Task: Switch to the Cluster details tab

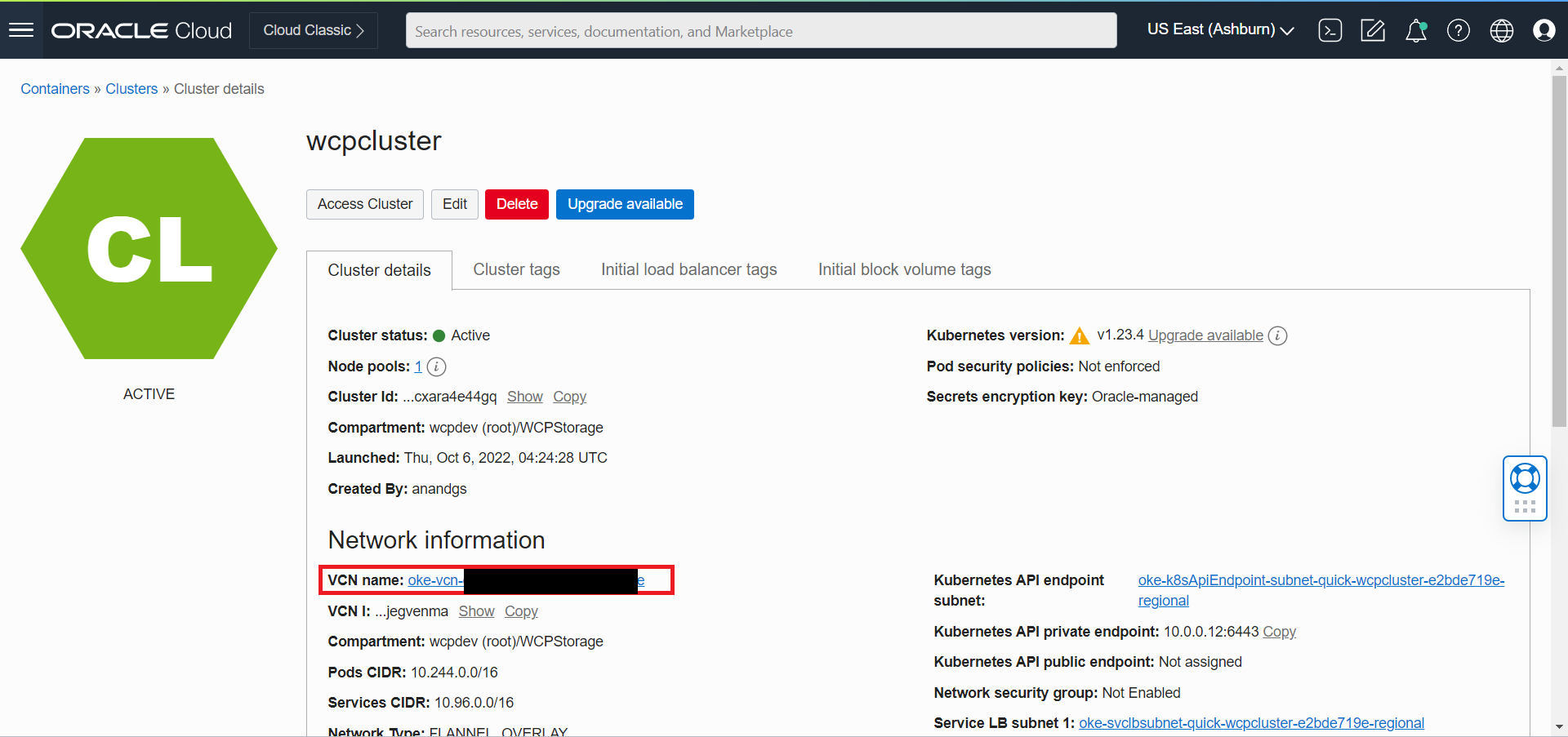Action: 379,270
